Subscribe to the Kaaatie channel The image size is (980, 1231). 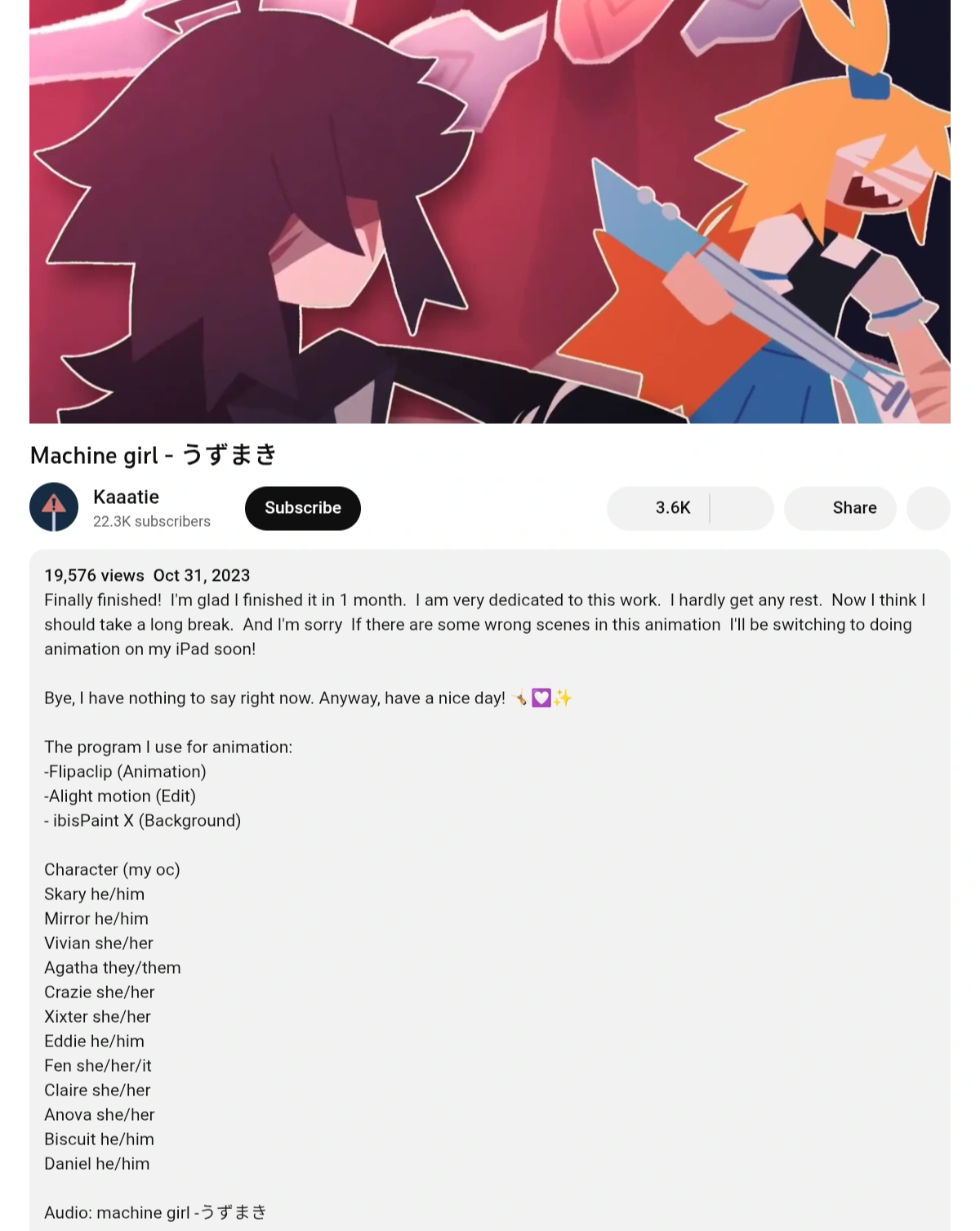pyautogui.click(x=303, y=508)
